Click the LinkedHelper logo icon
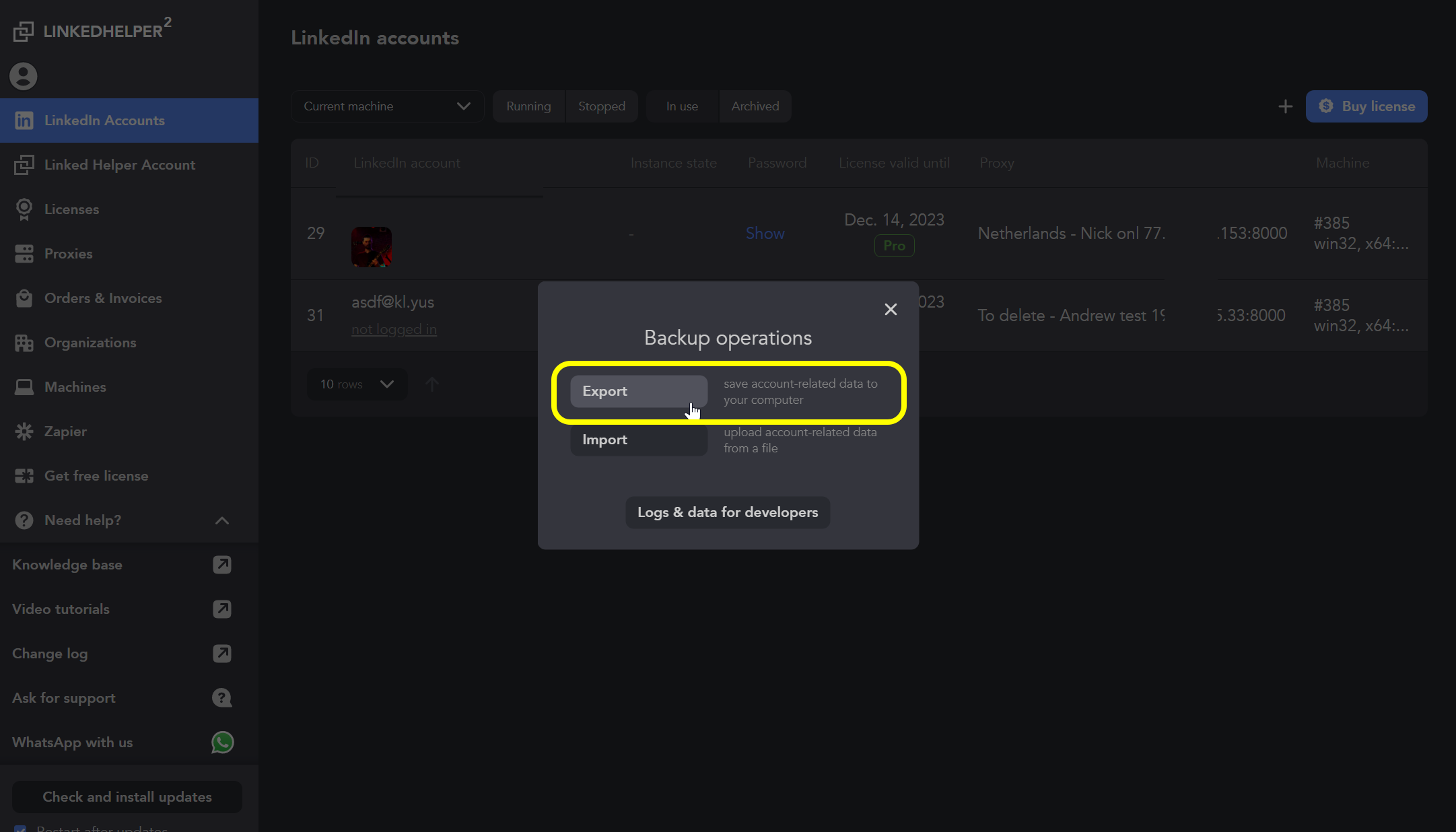This screenshot has height=832, width=1456. [24, 31]
